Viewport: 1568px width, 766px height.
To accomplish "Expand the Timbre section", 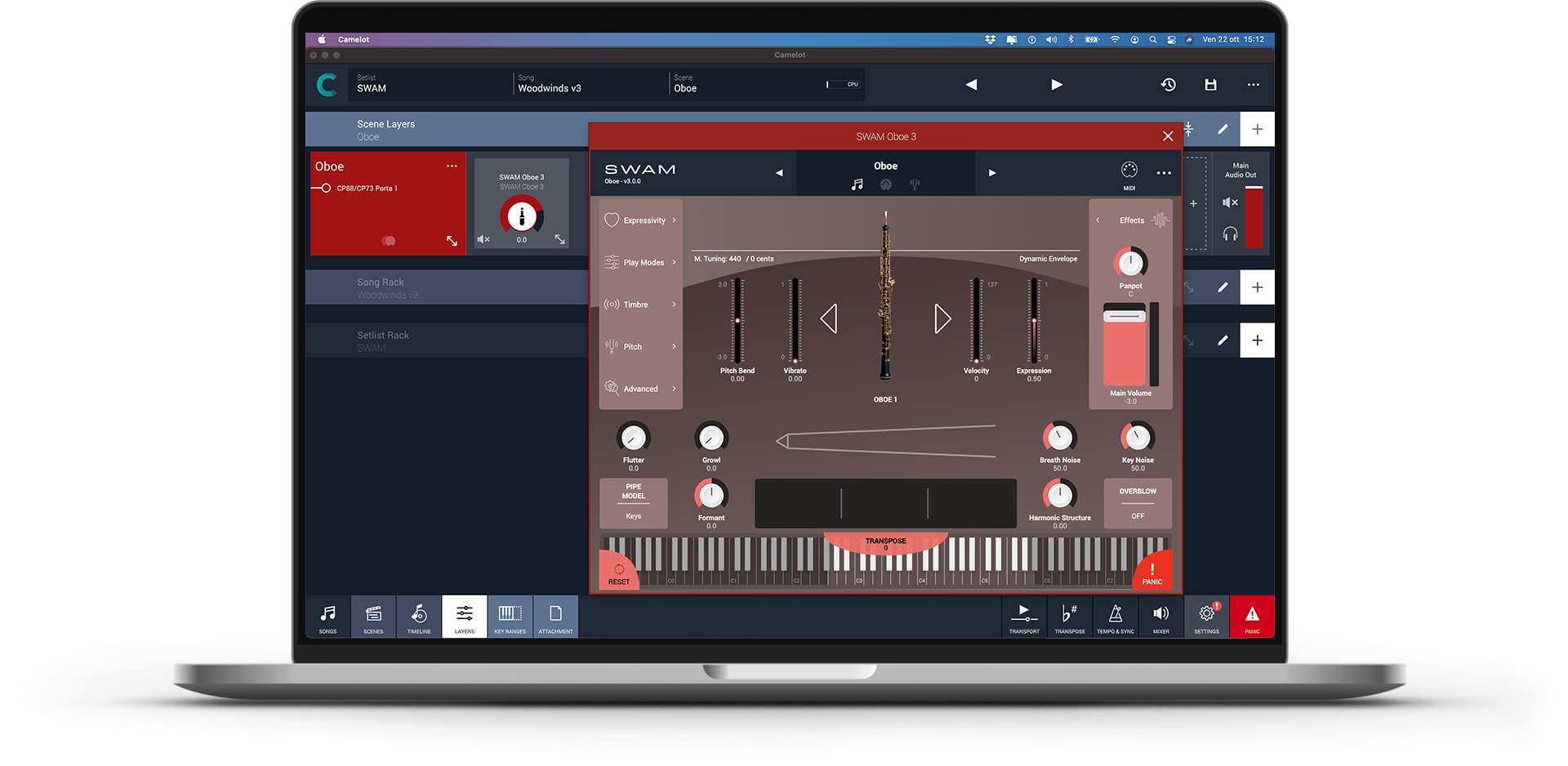I will click(x=641, y=305).
